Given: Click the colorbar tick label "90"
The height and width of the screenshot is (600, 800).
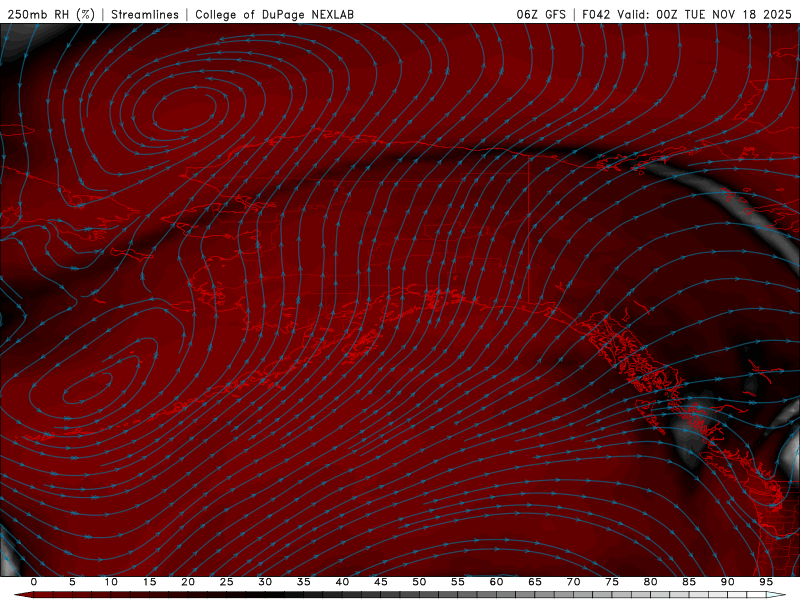Looking at the screenshot, I should [x=727, y=582].
